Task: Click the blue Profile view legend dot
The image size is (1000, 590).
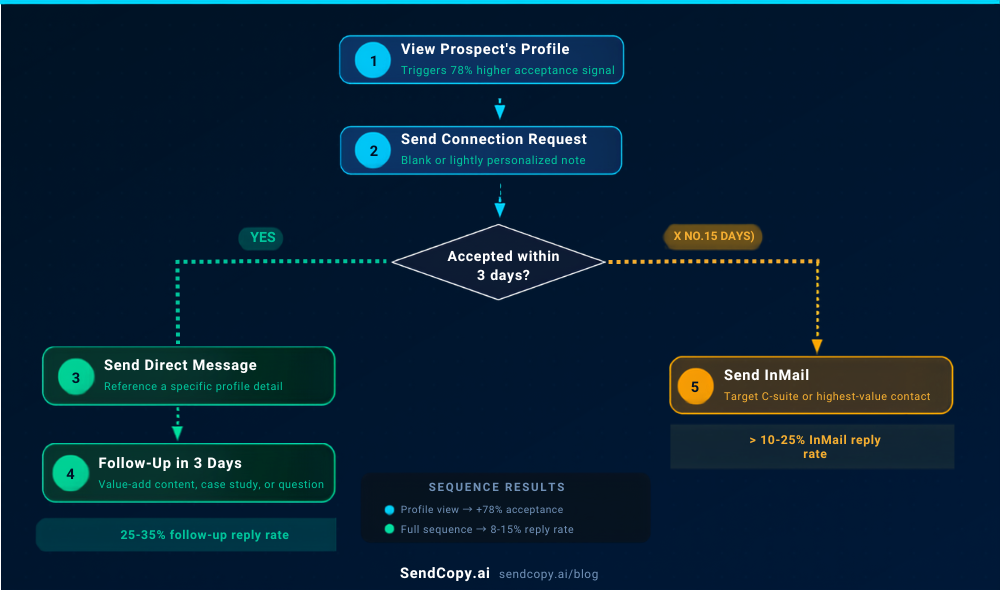Action: coord(390,510)
